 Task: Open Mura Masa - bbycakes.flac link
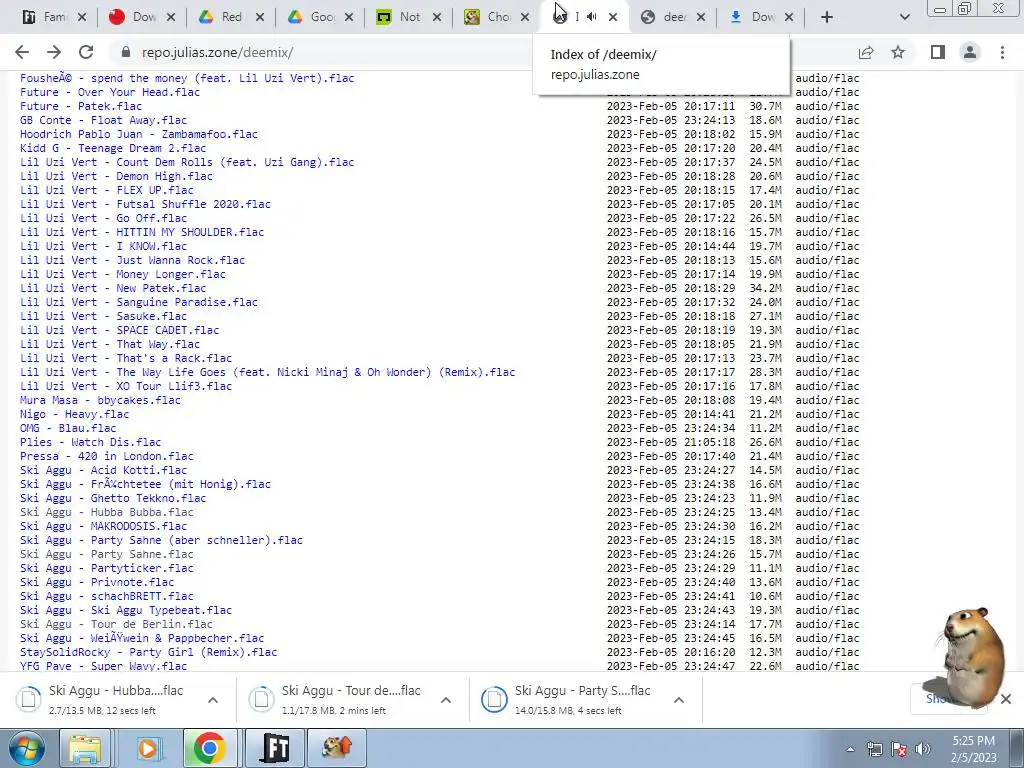[100, 400]
